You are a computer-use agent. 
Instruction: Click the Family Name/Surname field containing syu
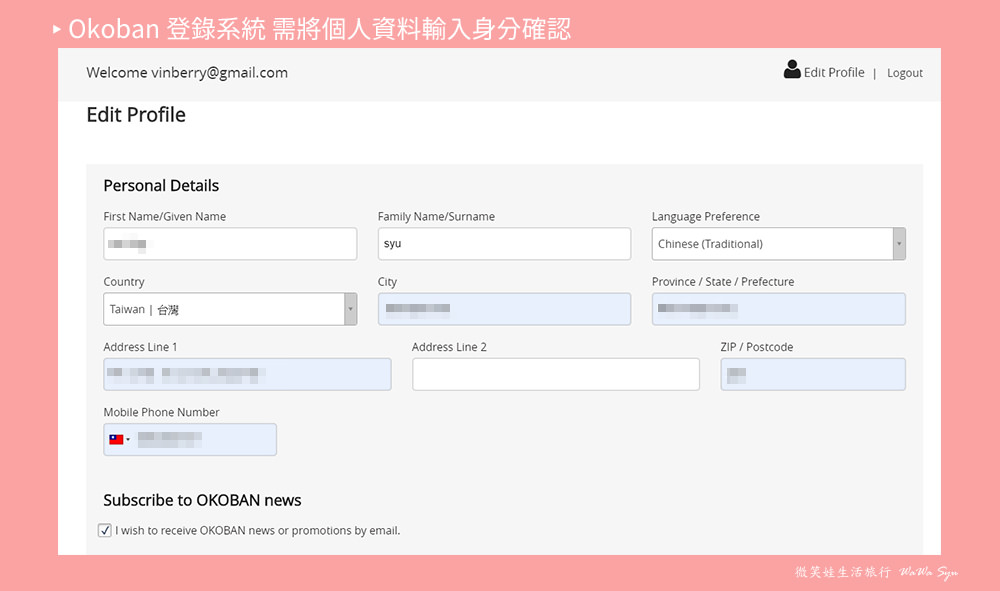(x=504, y=244)
